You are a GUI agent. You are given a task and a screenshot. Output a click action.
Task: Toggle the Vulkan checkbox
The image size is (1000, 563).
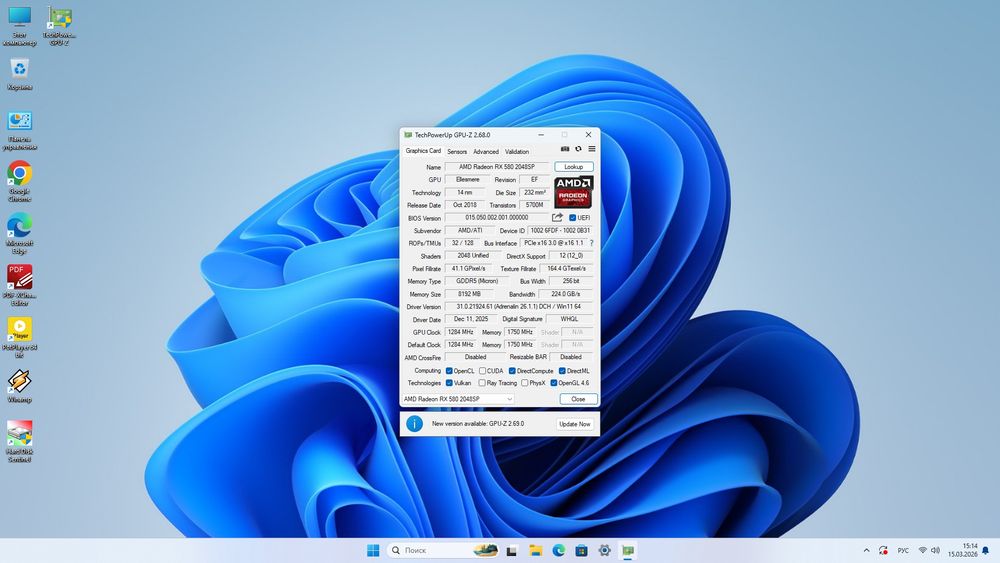(449, 383)
